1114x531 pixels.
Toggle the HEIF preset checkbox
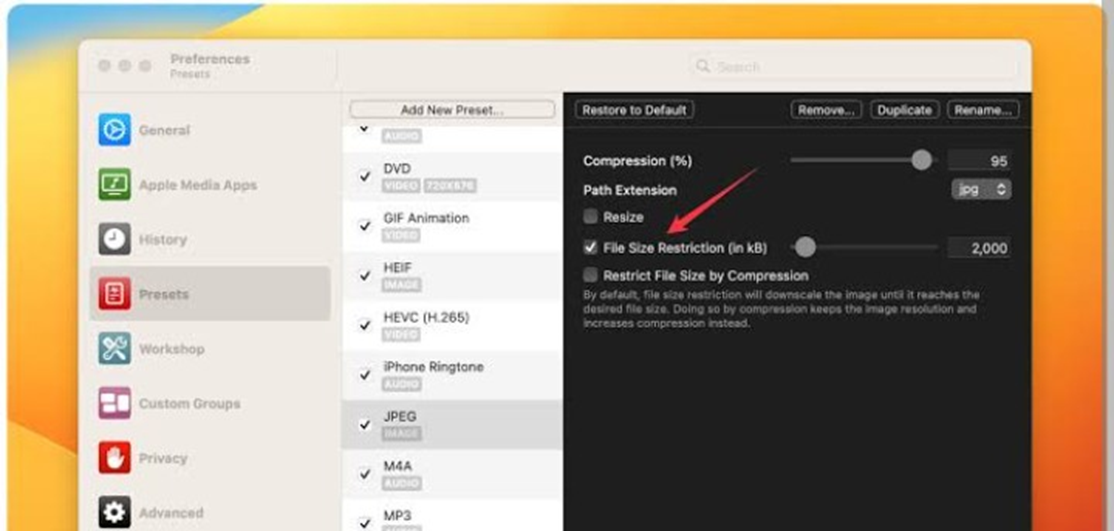(x=365, y=276)
